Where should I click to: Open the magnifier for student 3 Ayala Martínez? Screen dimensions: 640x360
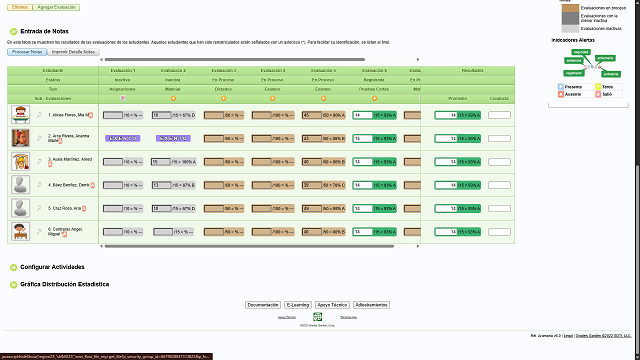40,162
